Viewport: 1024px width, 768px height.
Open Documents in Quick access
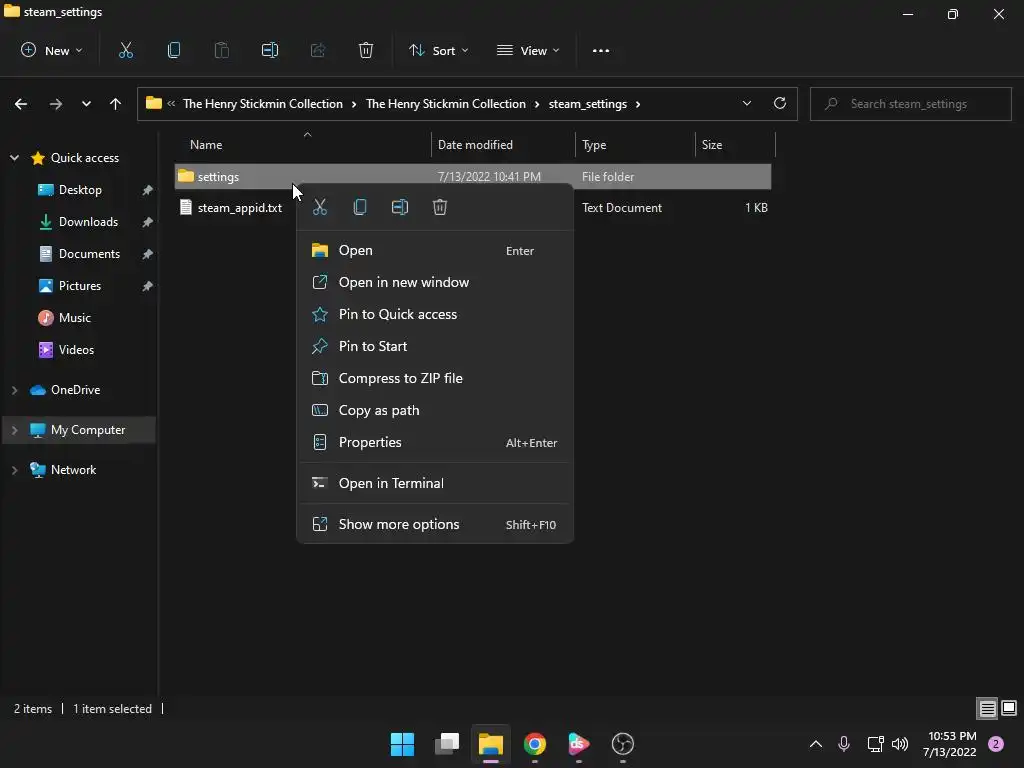[x=89, y=254]
